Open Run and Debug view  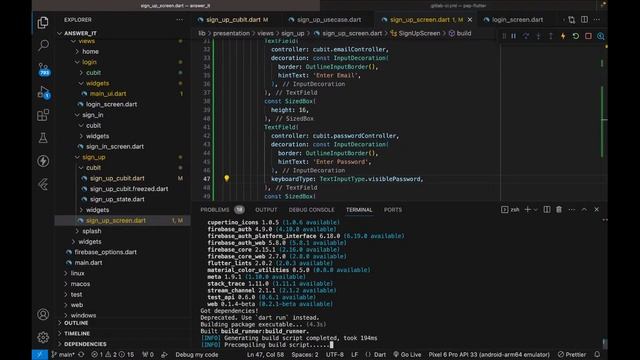pos(43,92)
